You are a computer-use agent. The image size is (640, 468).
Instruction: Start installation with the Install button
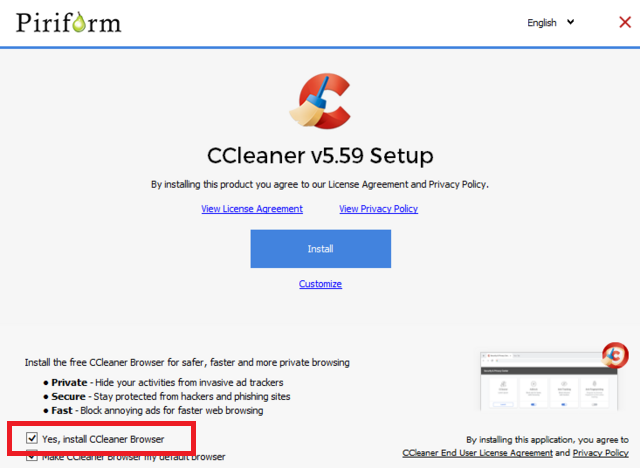[320, 248]
